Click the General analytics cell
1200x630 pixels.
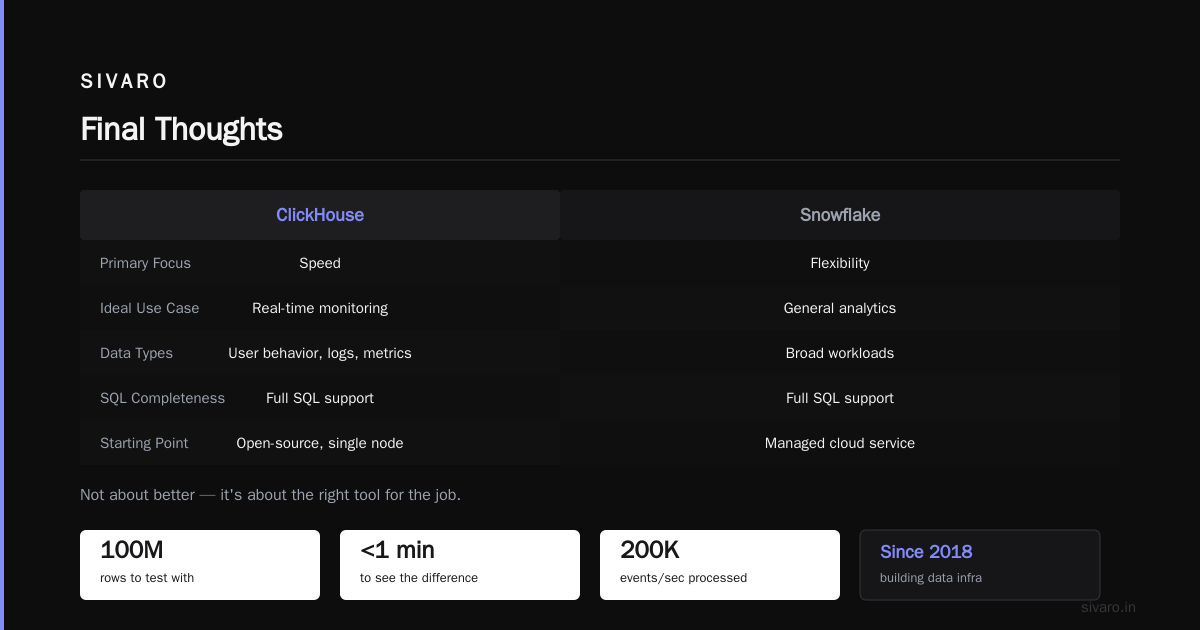pos(840,308)
